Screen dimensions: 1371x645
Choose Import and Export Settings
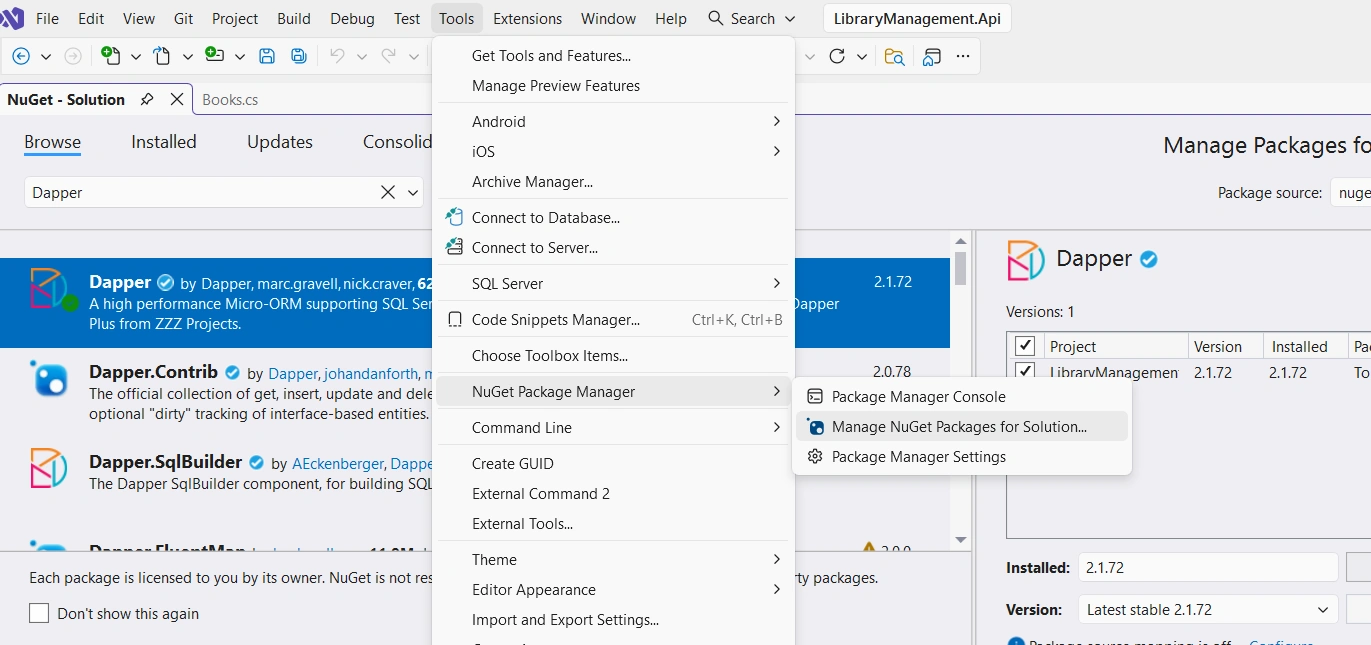612,619
